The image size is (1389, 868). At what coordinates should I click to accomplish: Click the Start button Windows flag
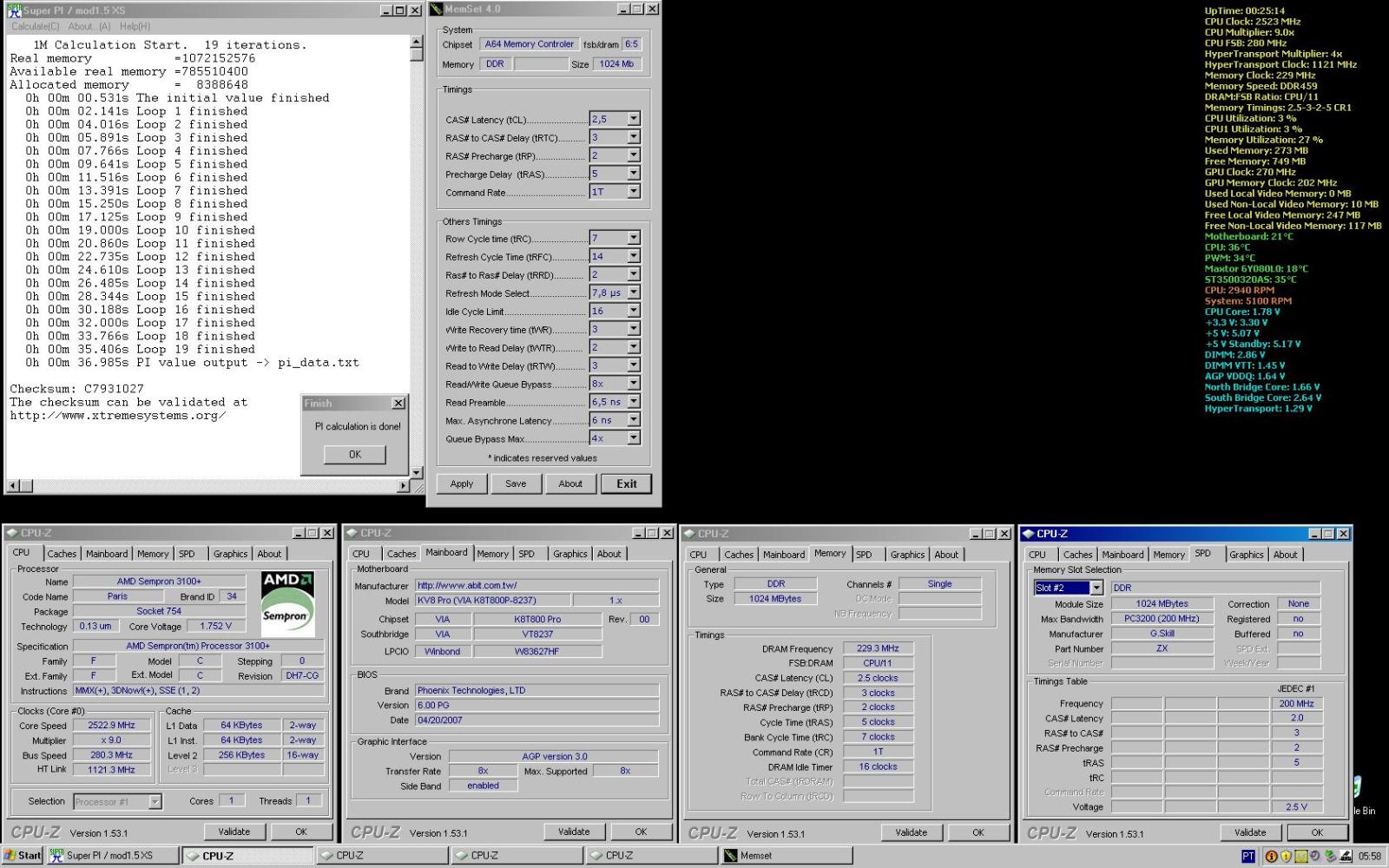(x=10, y=855)
